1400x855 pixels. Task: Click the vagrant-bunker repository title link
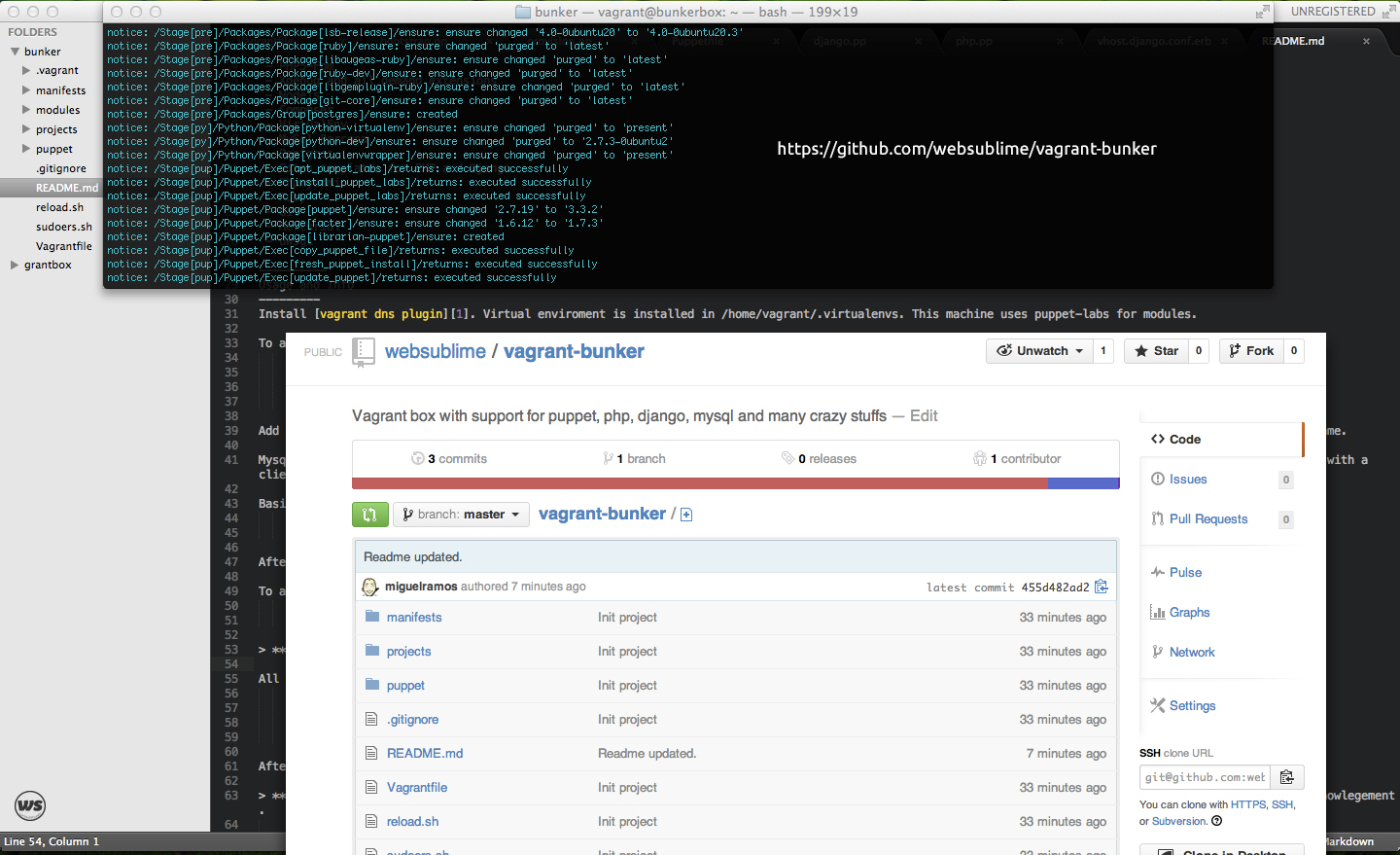(574, 352)
